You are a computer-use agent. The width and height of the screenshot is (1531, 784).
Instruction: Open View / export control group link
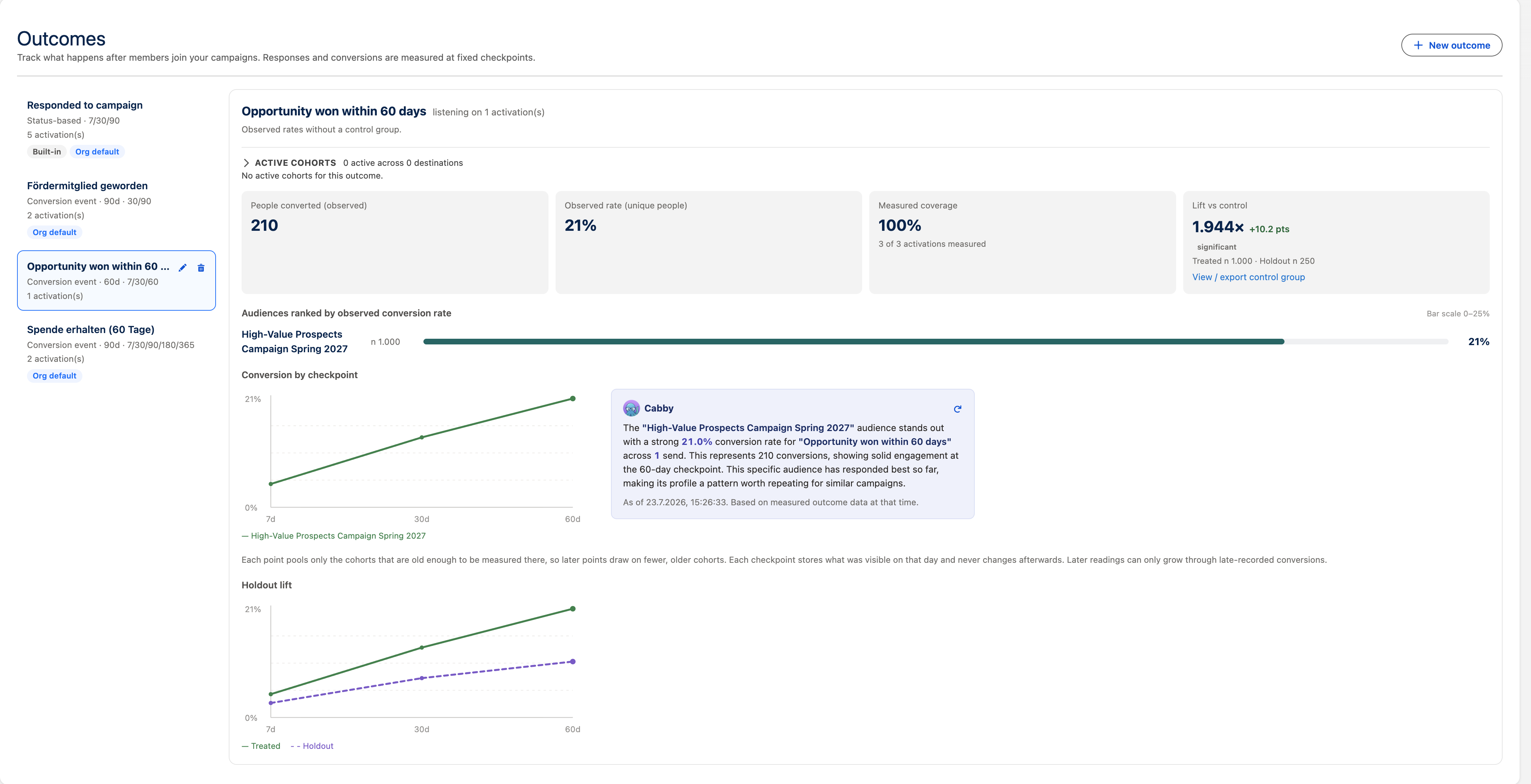pos(1248,277)
